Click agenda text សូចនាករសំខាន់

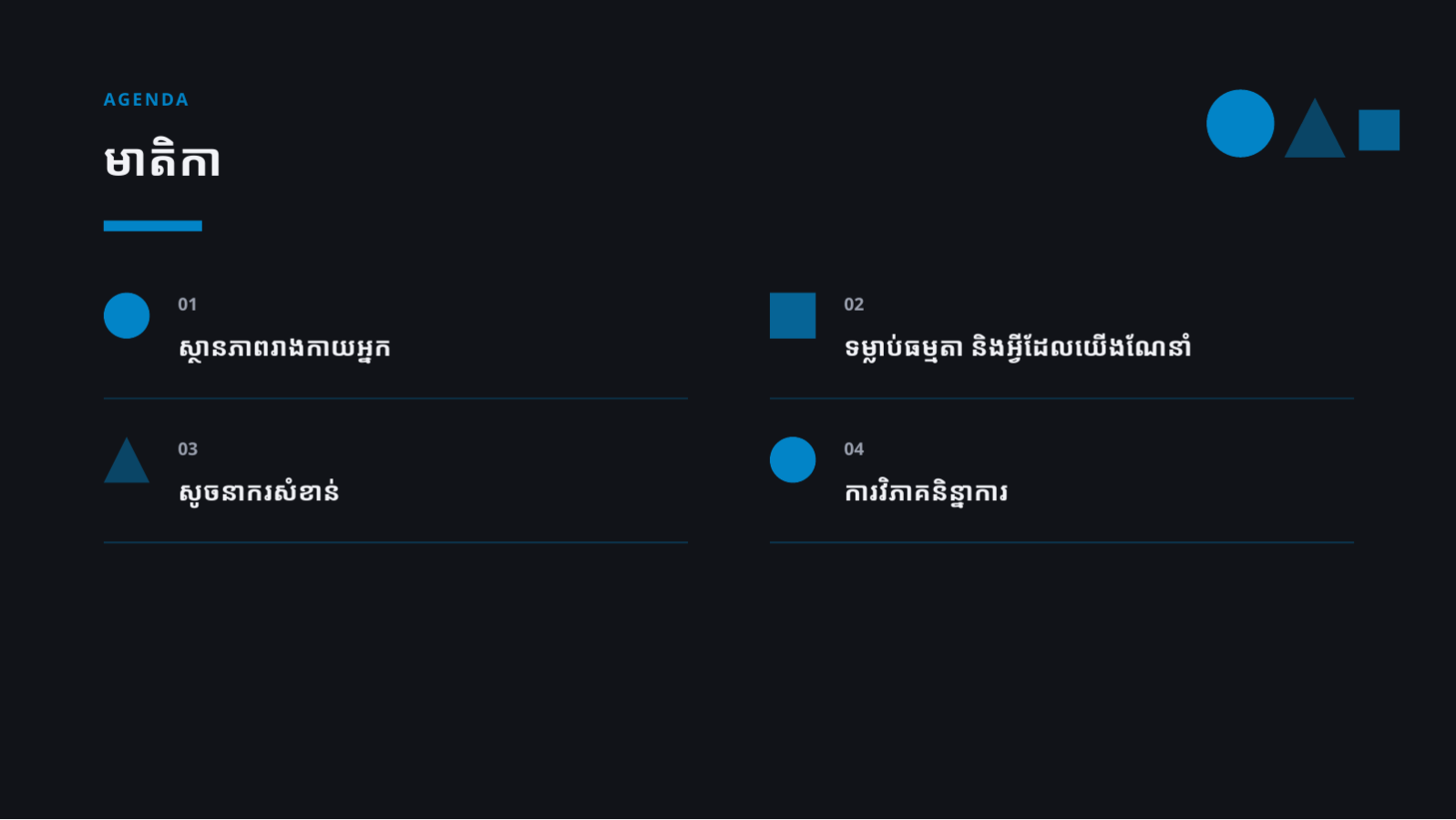coord(259,492)
